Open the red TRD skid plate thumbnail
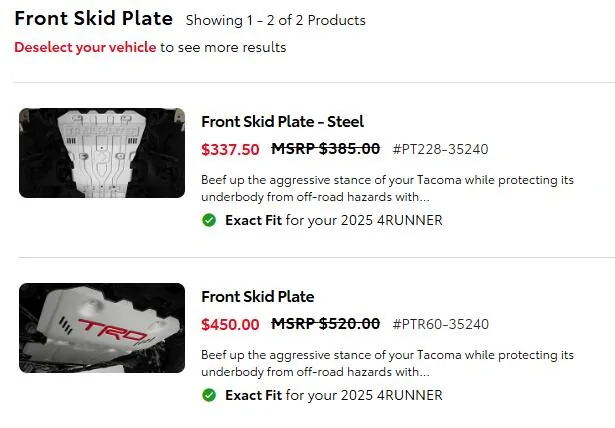 tap(102, 328)
